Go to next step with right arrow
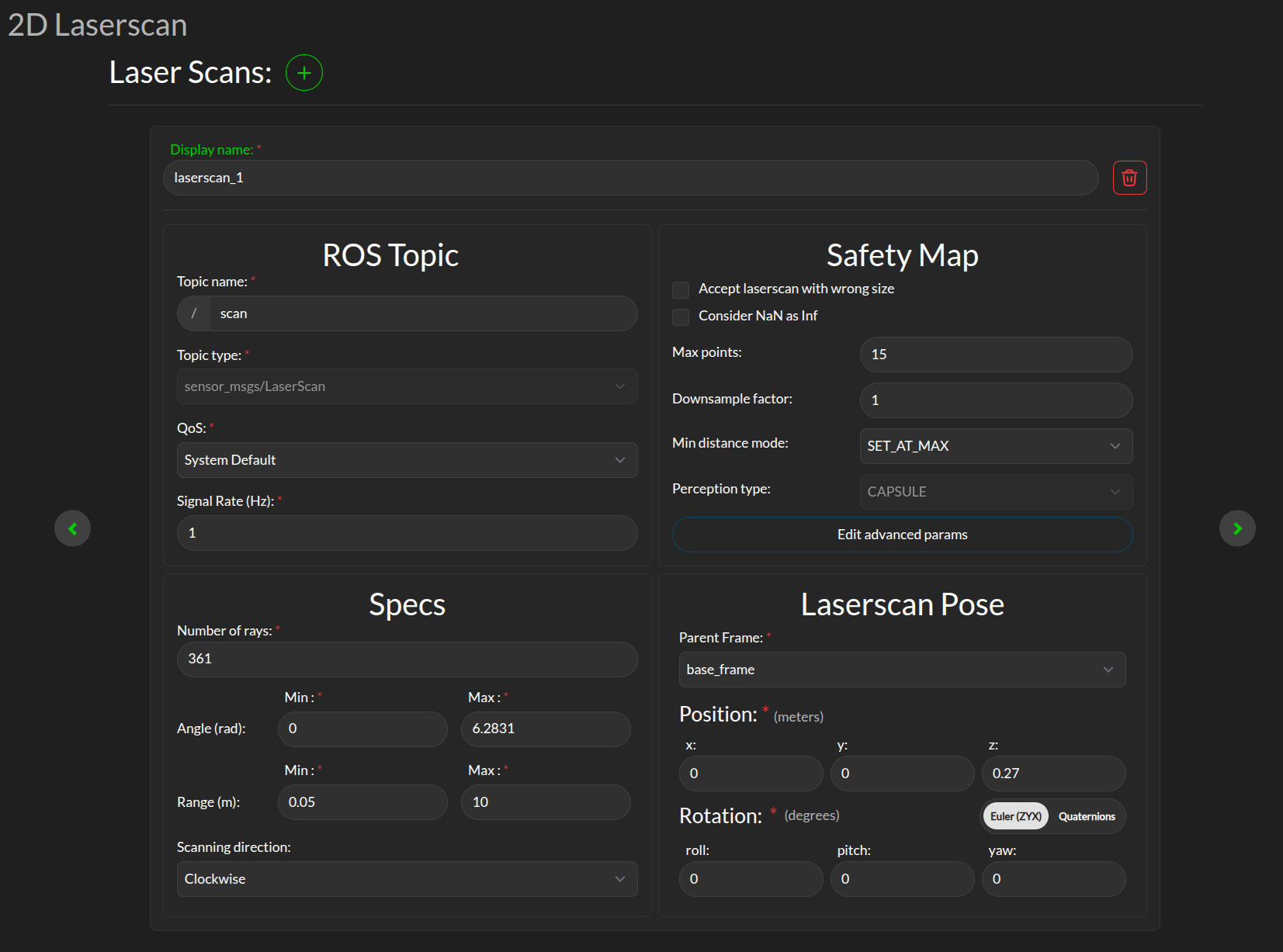This screenshot has height=952, width=1283. click(1237, 528)
